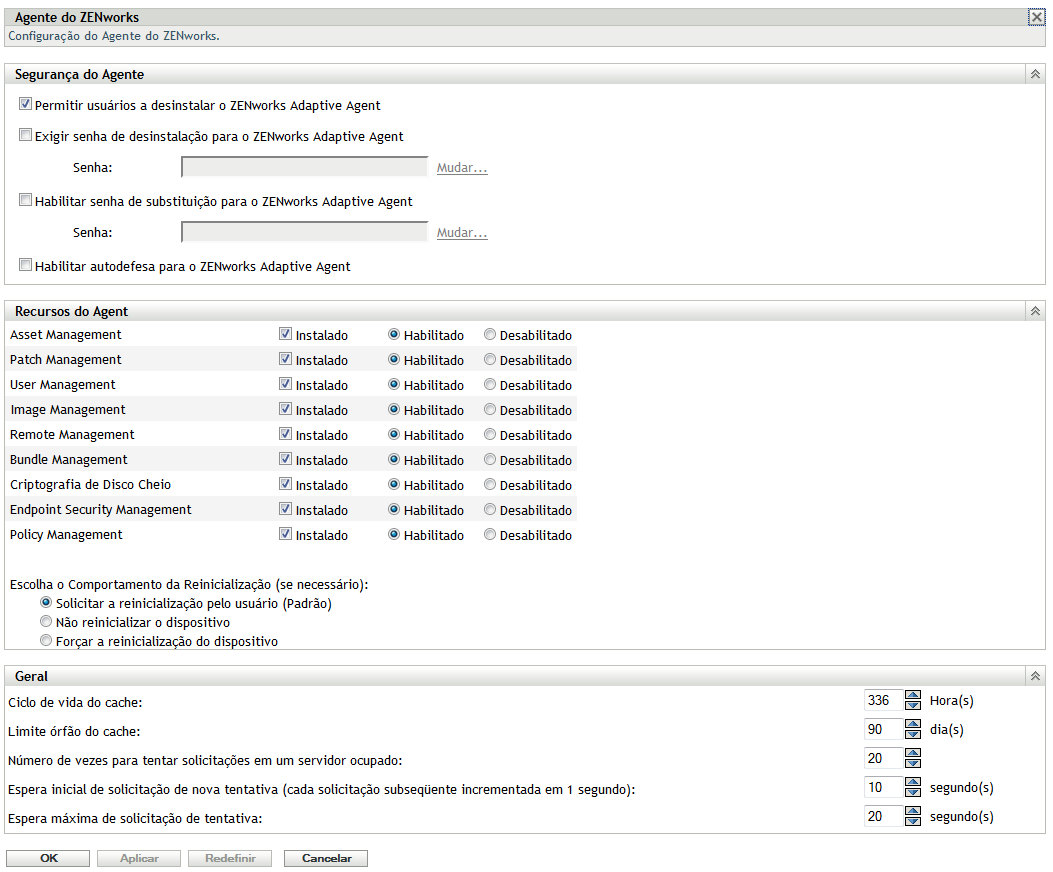
Task: Decrease Ciclo de vida do cache value
Action: 913,705
